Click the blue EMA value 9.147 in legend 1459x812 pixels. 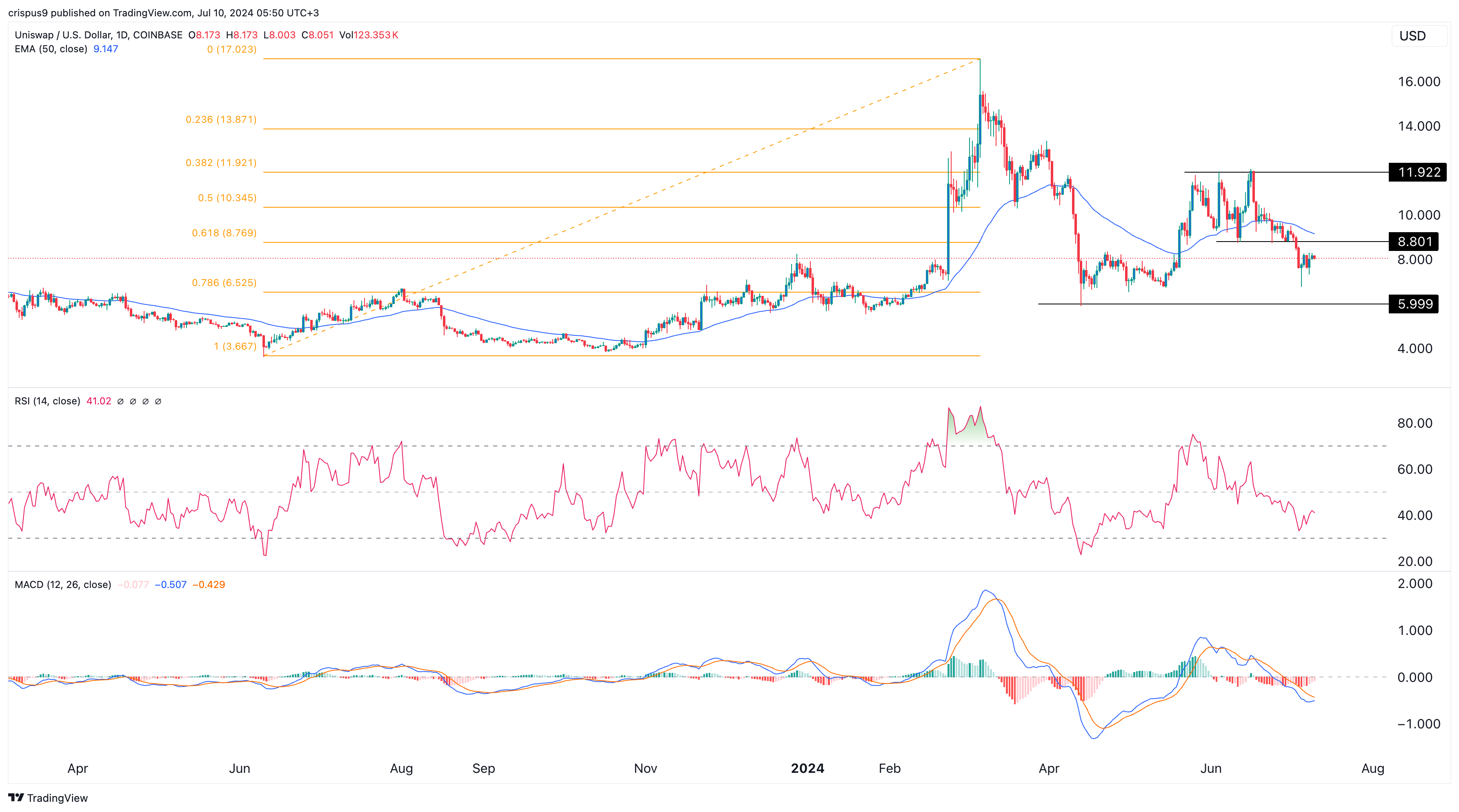105,49
